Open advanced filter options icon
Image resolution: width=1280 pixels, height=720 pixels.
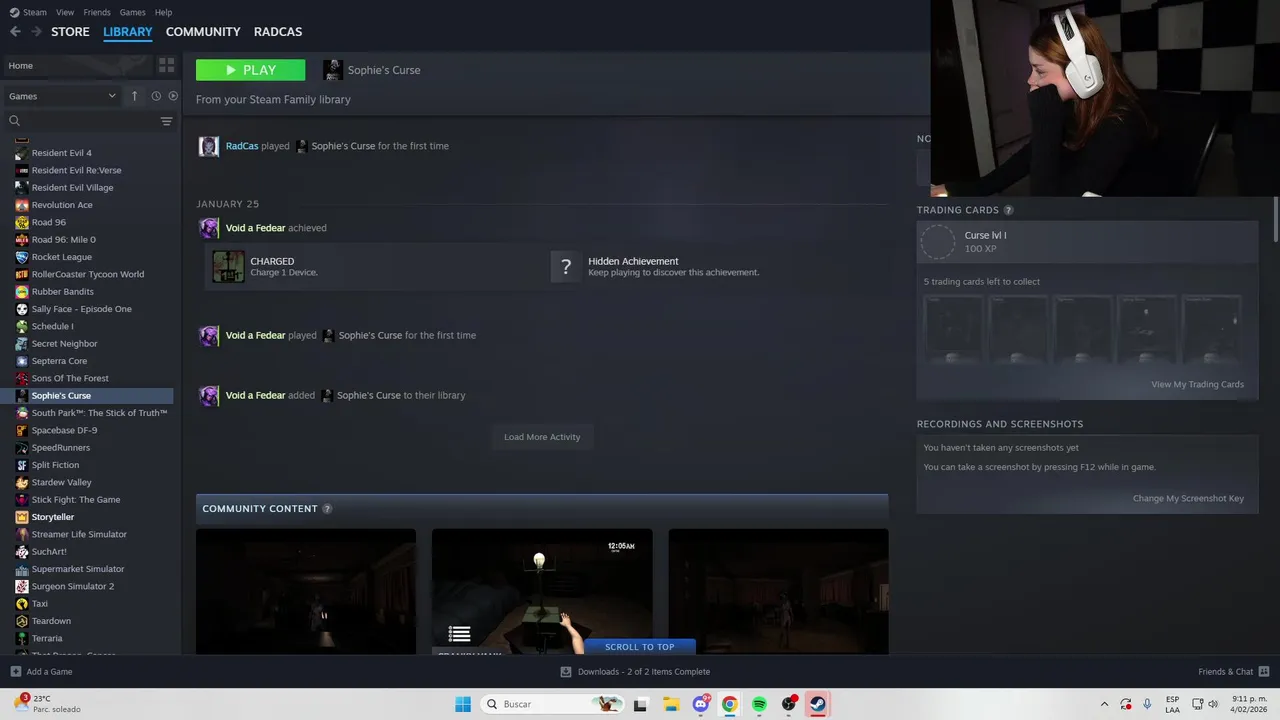[167, 121]
